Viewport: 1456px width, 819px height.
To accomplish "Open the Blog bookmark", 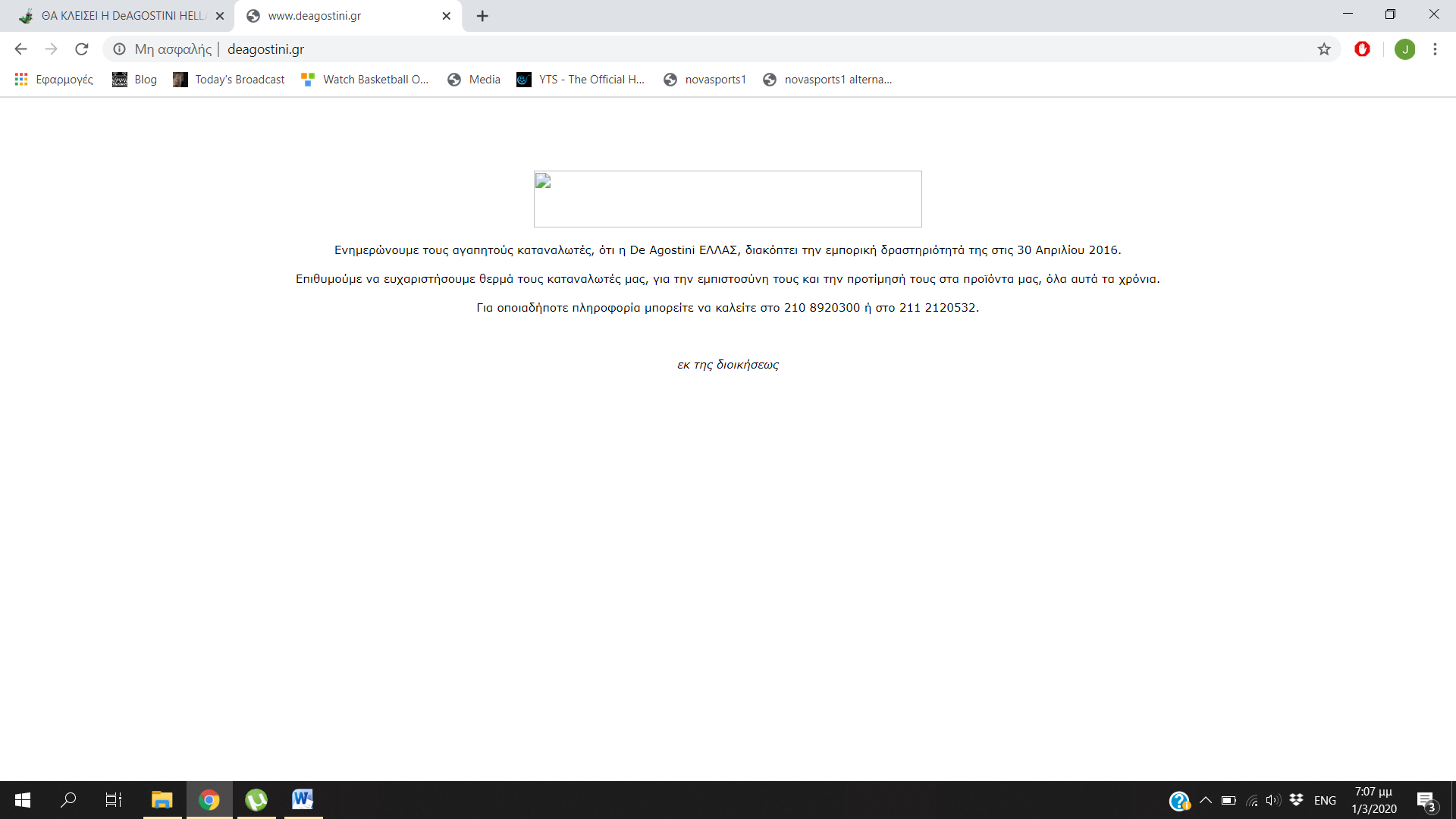I will [135, 80].
